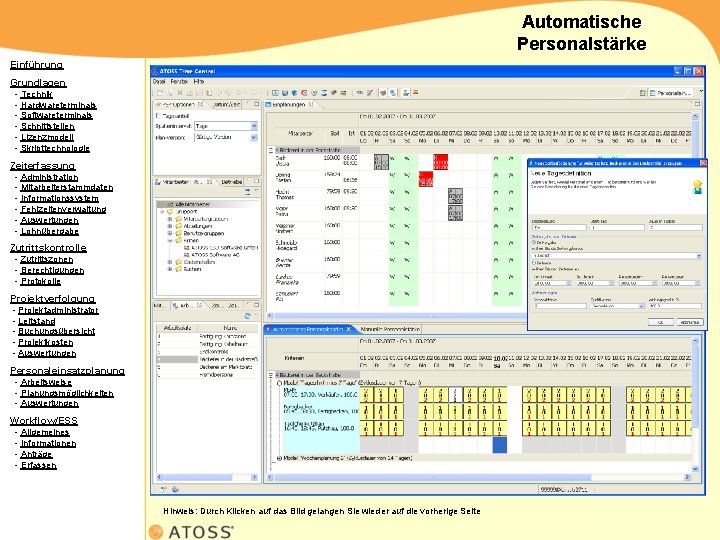Switch to the Datum/Zeit tab
The height and width of the screenshot is (540, 720).
[x=226, y=105]
